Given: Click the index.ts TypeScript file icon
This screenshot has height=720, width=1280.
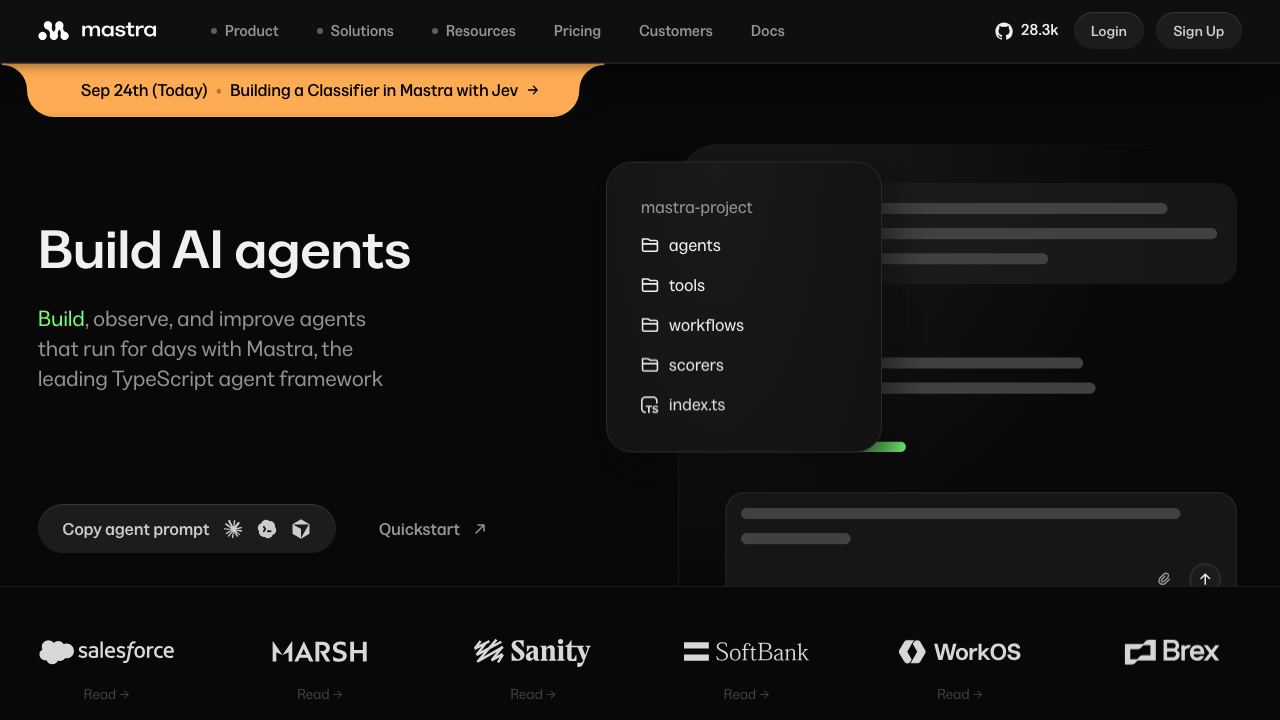Looking at the screenshot, I should tap(650, 405).
